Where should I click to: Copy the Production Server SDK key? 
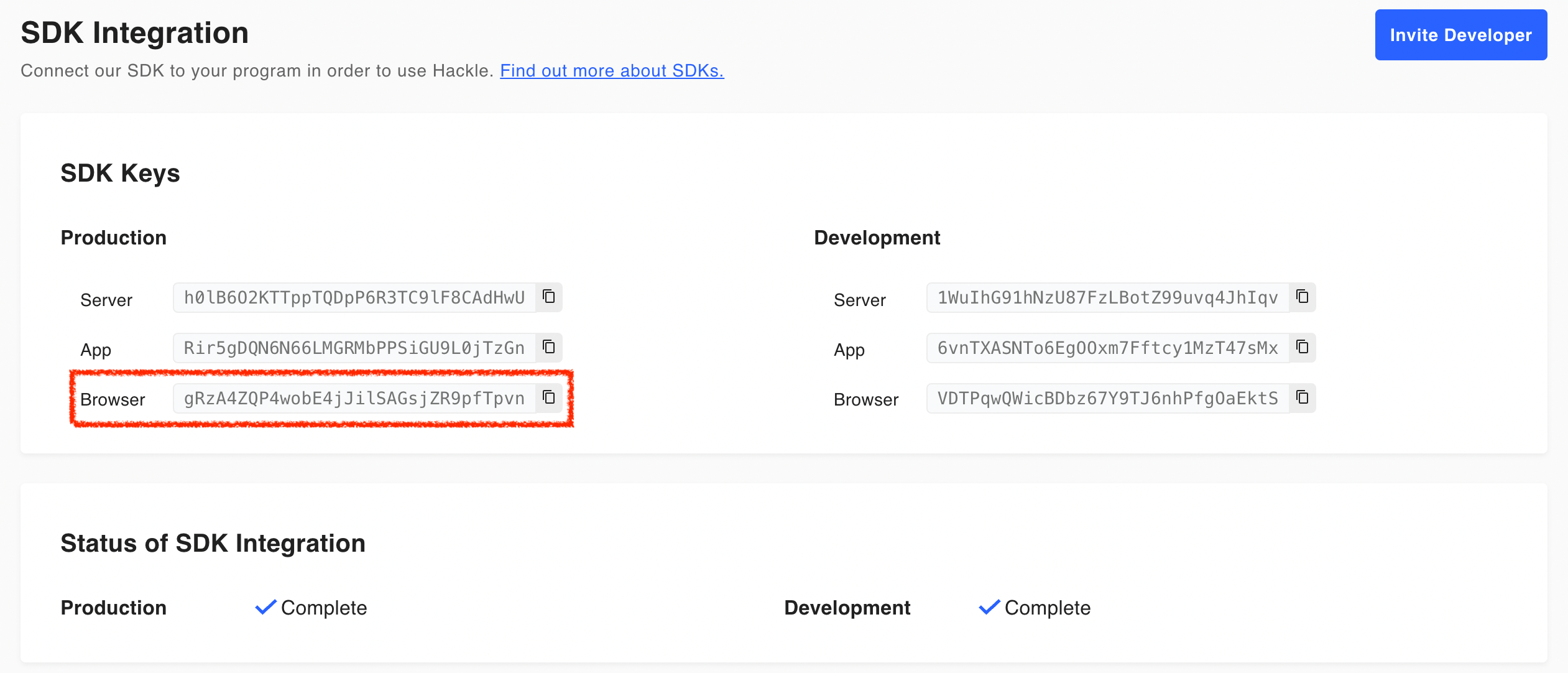[548, 297]
